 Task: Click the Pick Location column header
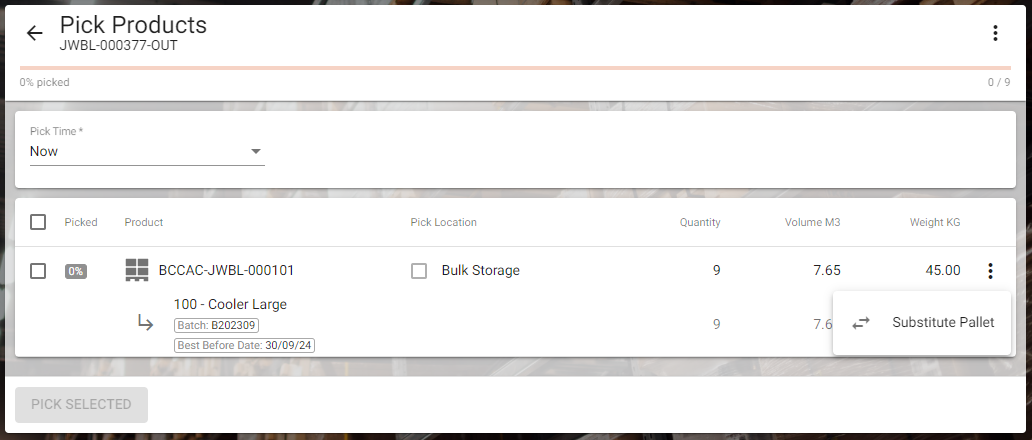(444, 222)
